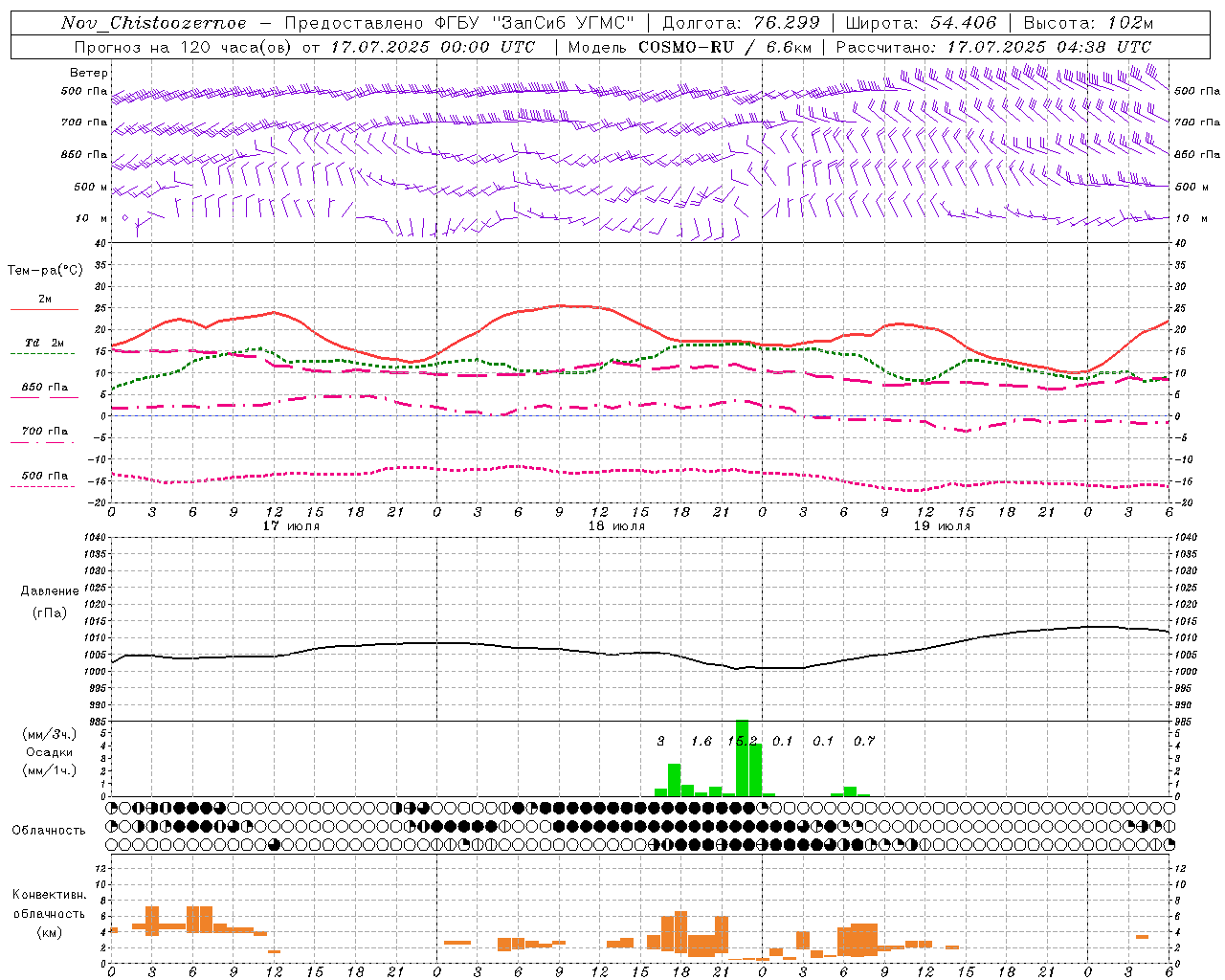Click the Осадки precipitation label
Image resolution: width=1225 pixels, height=980 pixels.
pyautogui.click(x=49, y=752)
